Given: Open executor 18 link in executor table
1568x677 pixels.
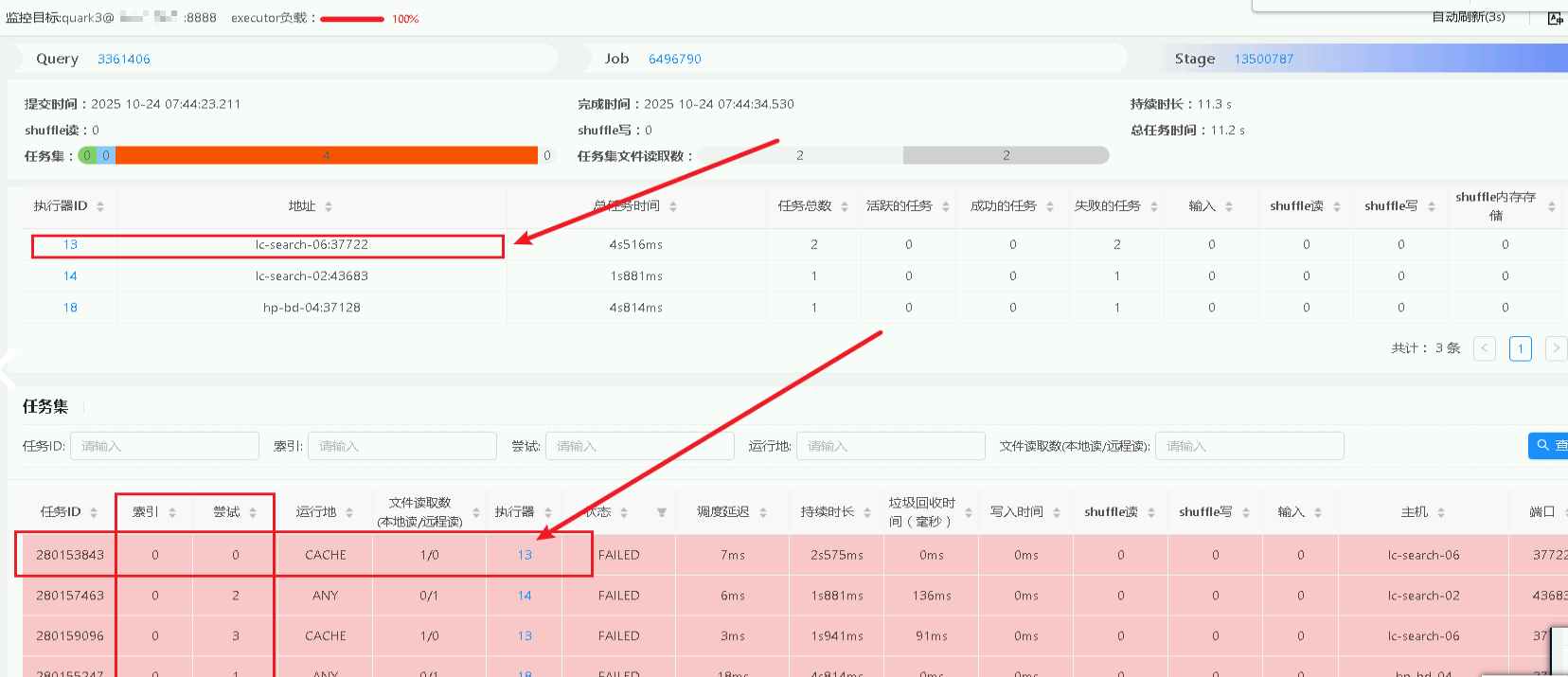Looking at the screenshot, I should click(x=70, y=308).
